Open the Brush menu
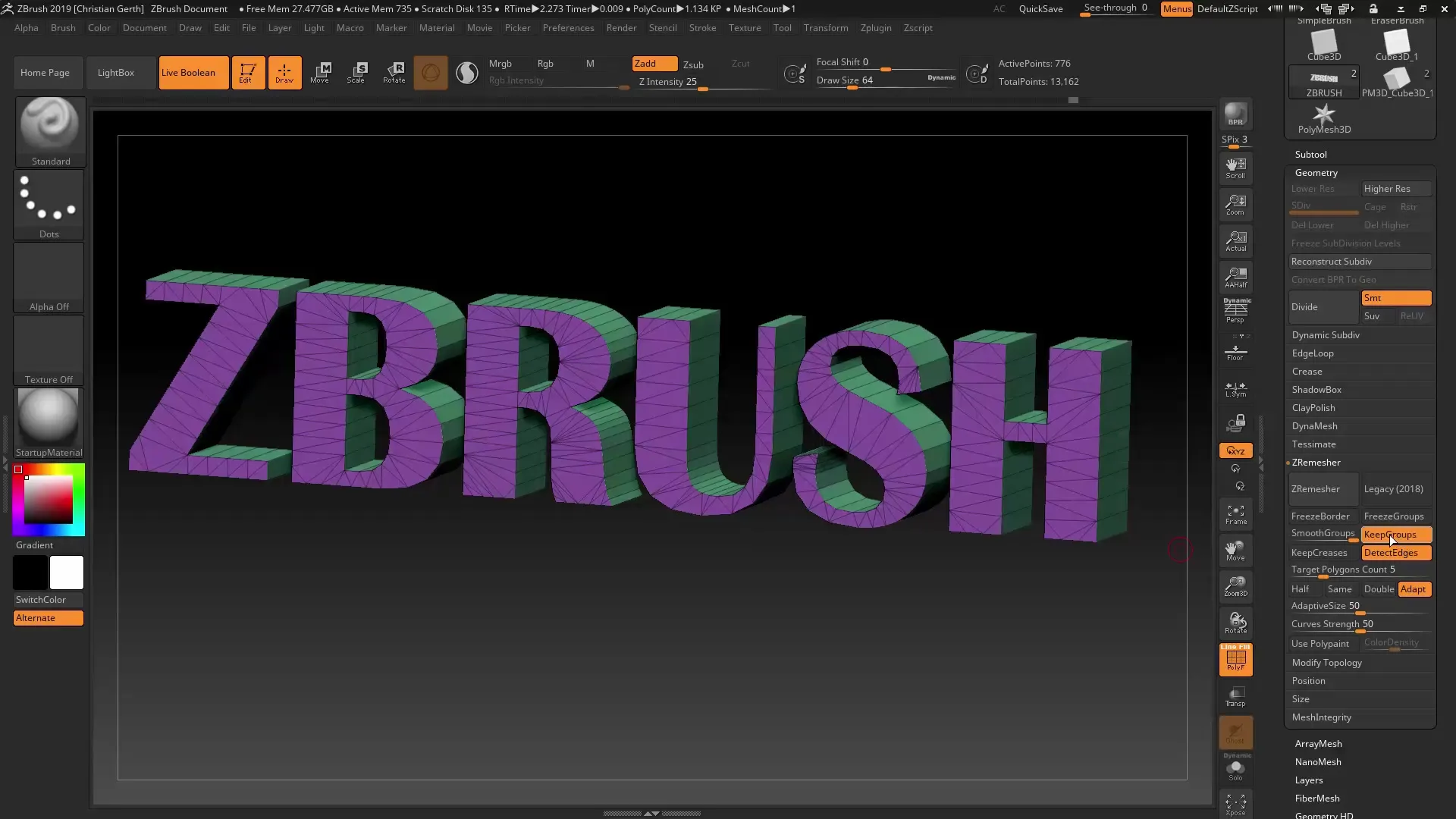Image resolution: width=1456 pixels, height=819 pixels. 63,28
